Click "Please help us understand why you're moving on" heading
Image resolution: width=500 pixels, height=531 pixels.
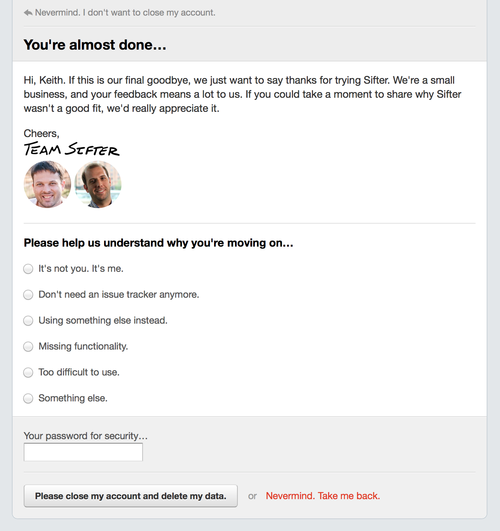point(159,243)
